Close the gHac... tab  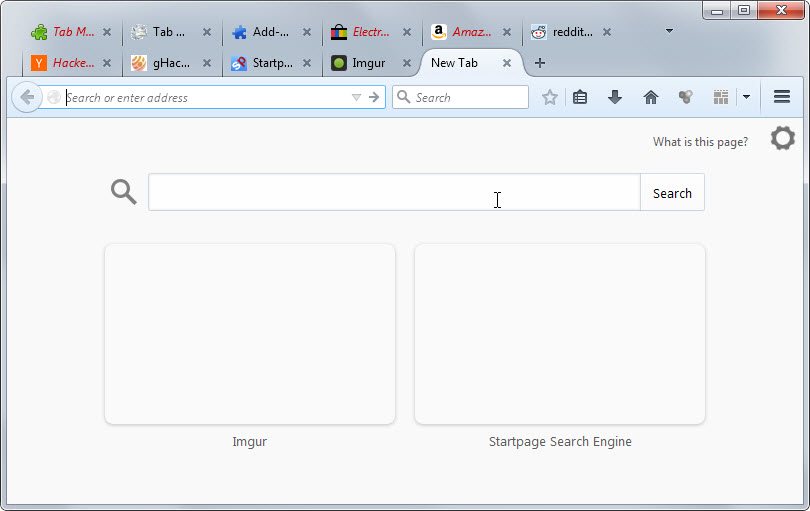207,63
